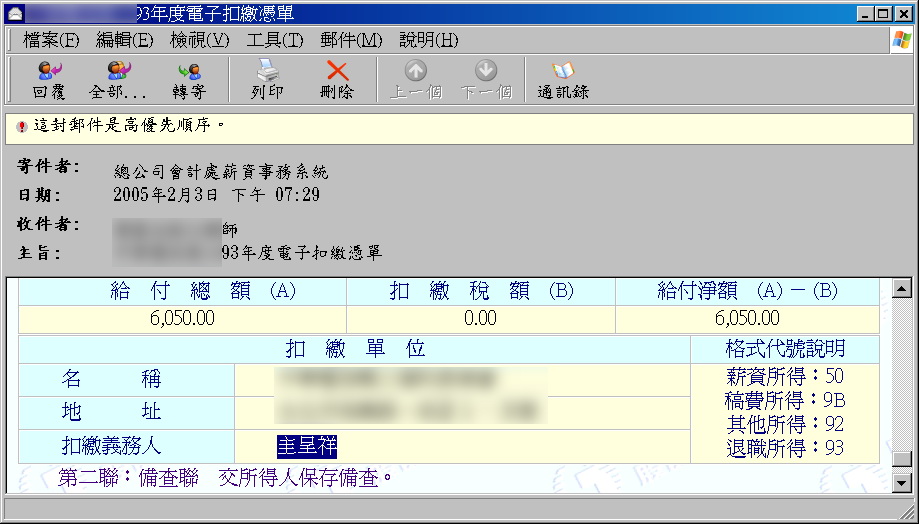
Task: Click the 0.00 withholding tax value
Action: coord(481,318)
